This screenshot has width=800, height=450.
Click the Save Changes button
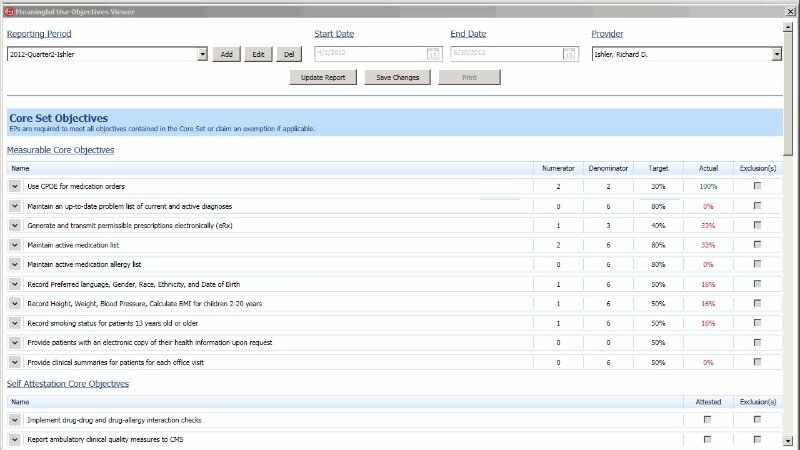(x=398, y=77)
